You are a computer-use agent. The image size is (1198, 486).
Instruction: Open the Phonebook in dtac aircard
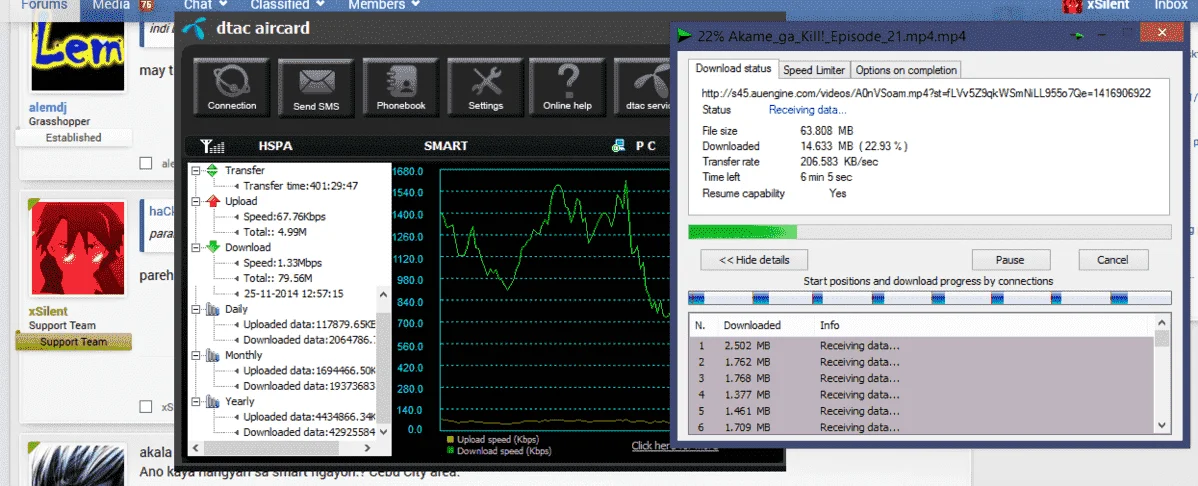coord(400,89)
